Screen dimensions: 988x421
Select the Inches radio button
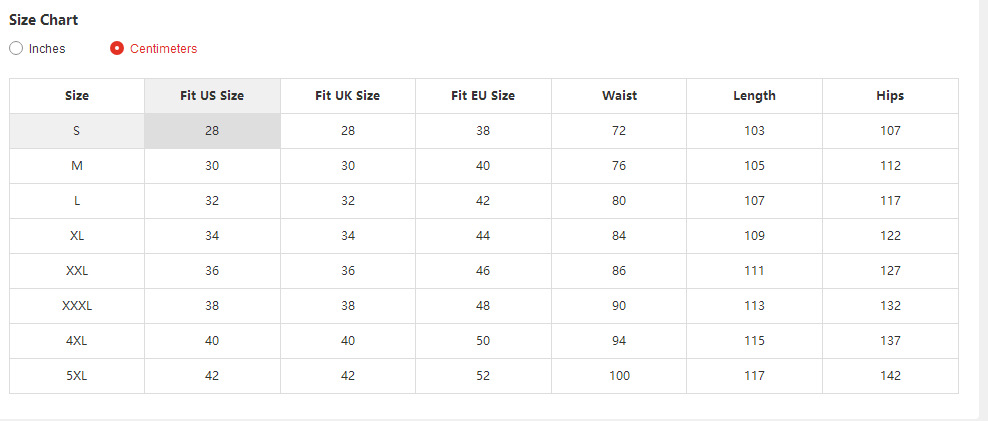(x=17, y=48)
